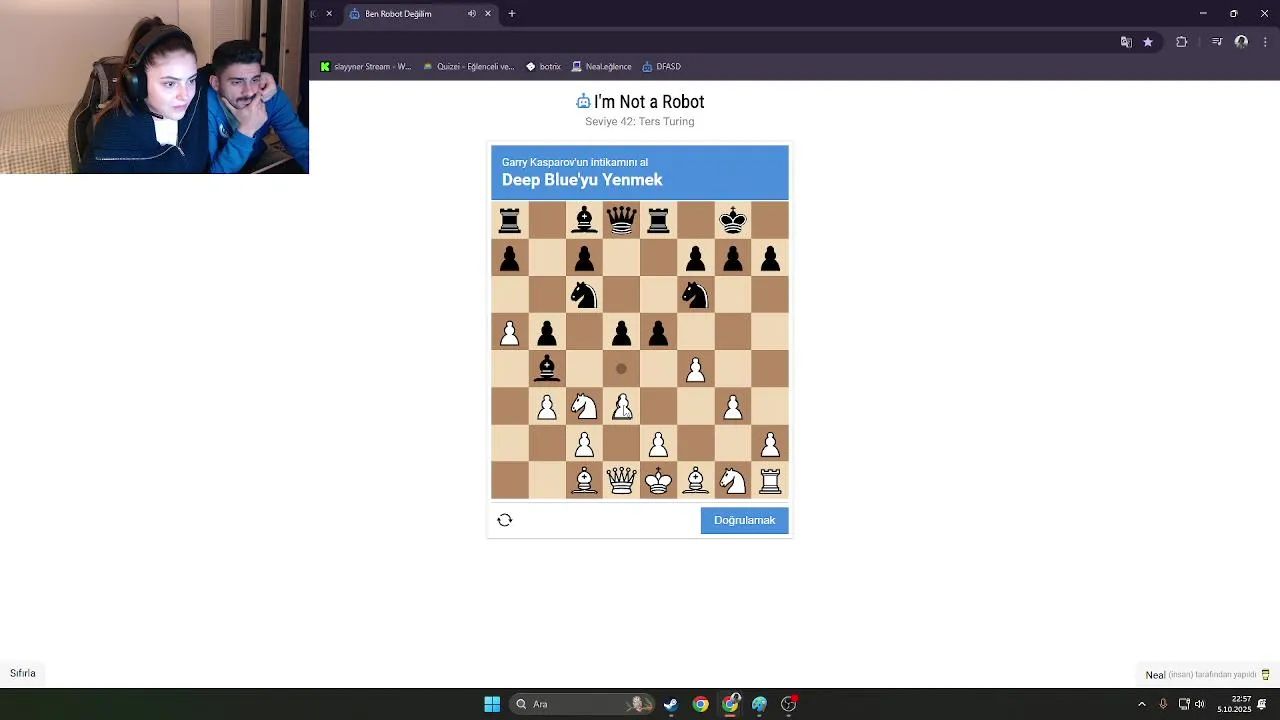Image resolution: width=1280 pixels, height=720 pixels.
Task: Select the white pawn on f4
Action: click(696, 369)
